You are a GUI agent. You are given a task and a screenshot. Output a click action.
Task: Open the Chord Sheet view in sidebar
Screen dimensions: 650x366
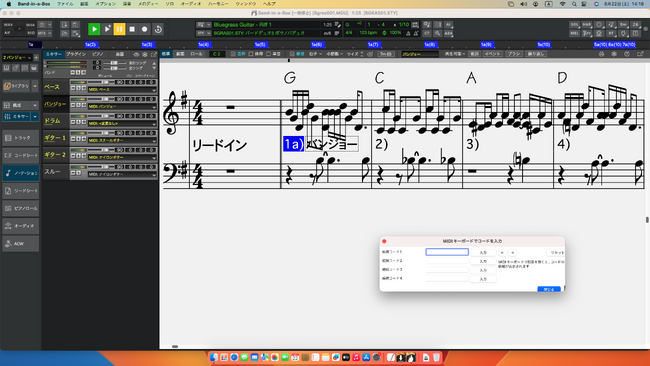(x=21, y=155)
